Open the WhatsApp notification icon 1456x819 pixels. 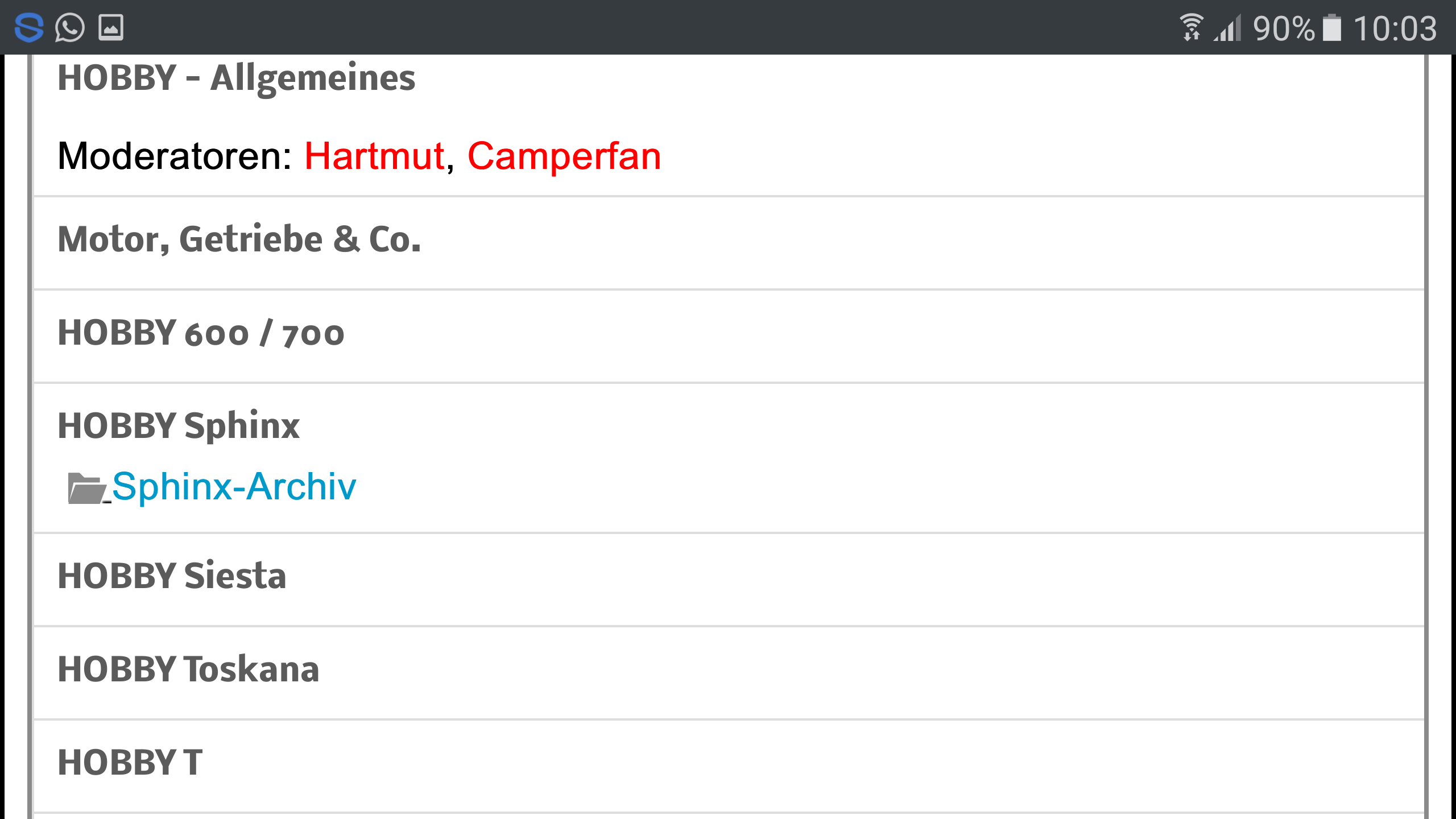(70, 27)
